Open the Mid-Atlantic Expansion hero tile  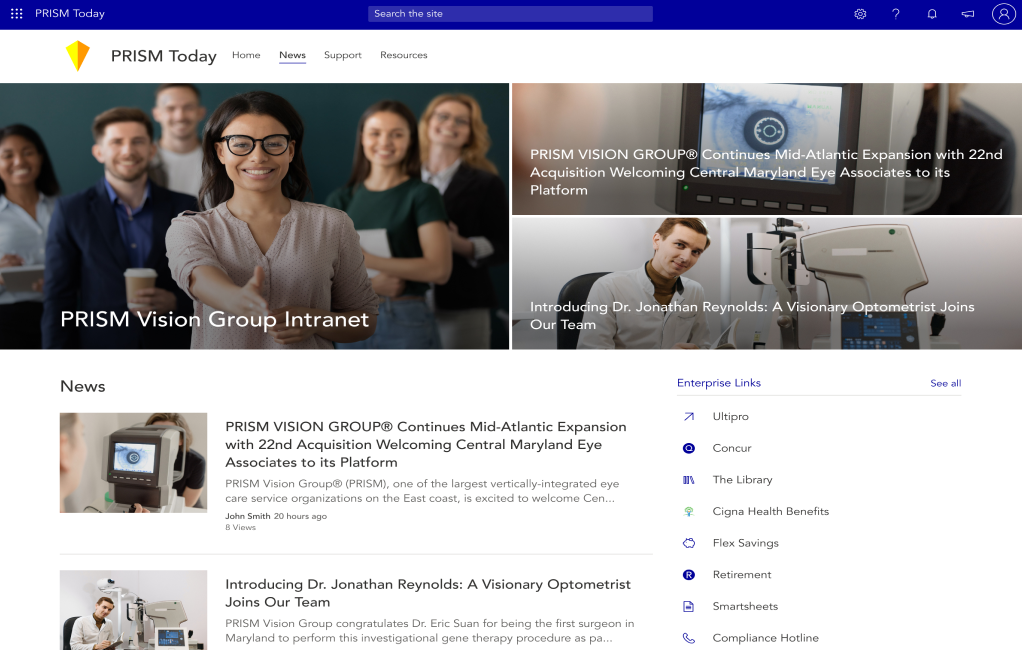pos(766,149)
